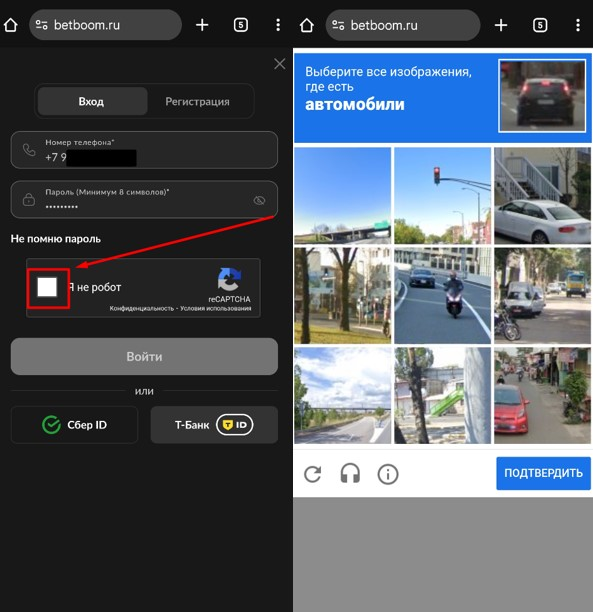The width and height of the screenshot is (593, 612).
Task: Open new tab in left browser
Action: pyautogui.click(x=202, y=25)
